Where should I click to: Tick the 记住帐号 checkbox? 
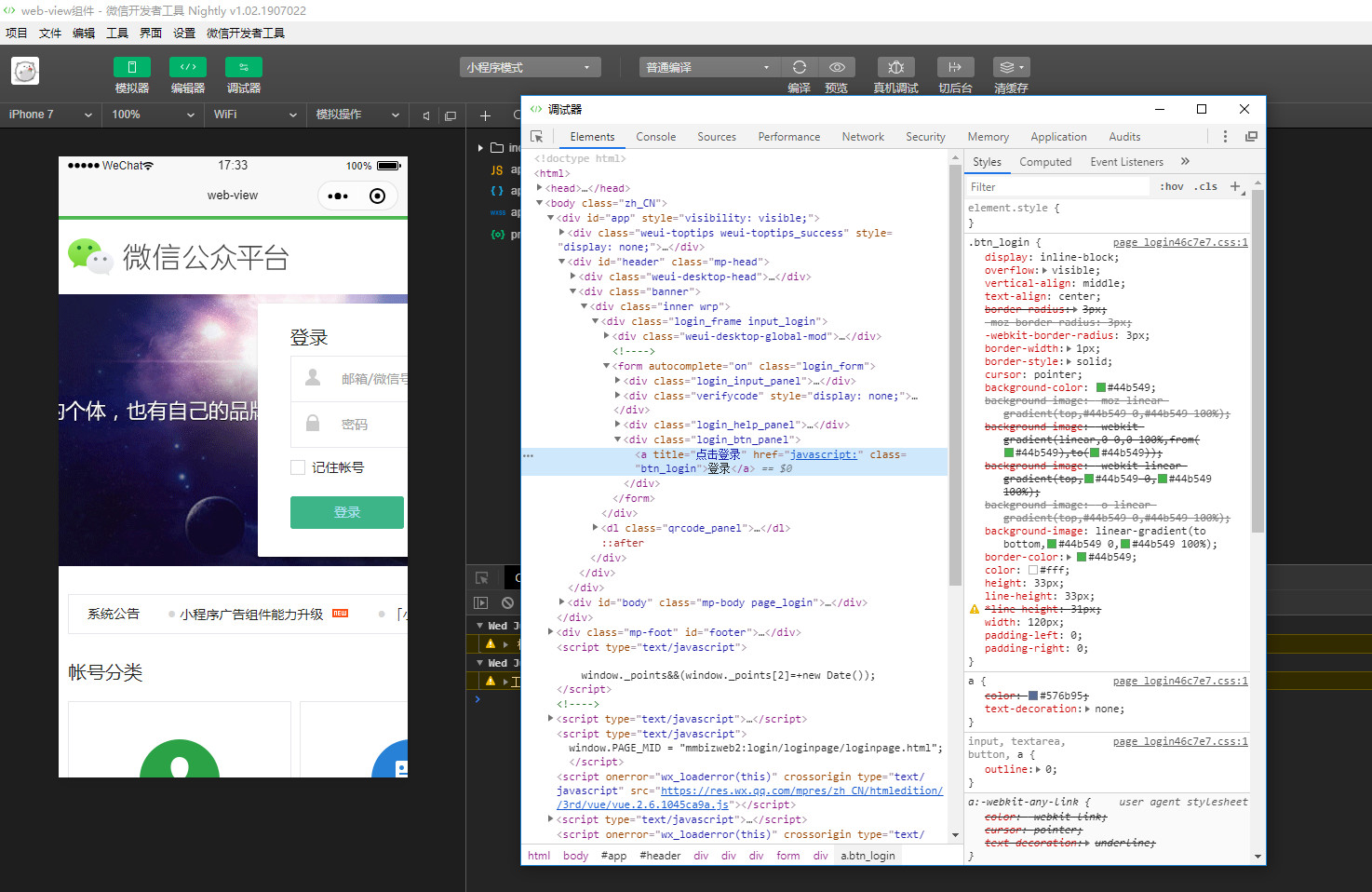298,467
